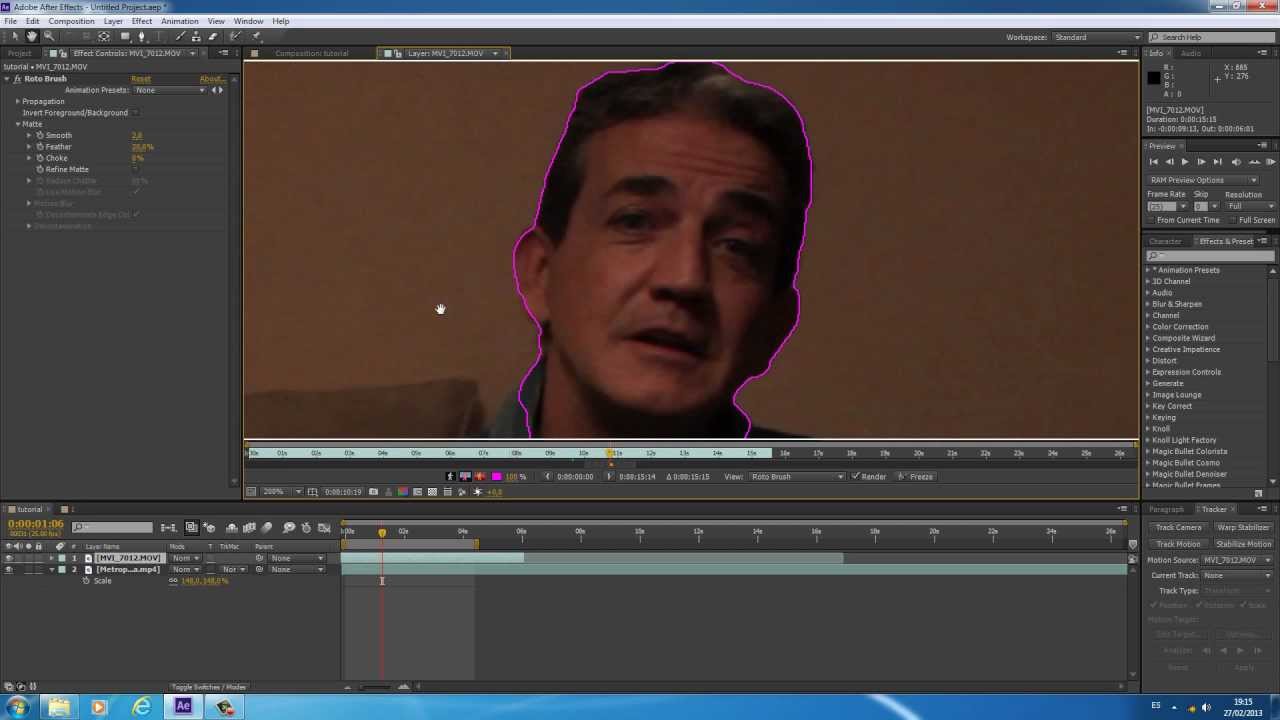Click the magenta alpha overlay color swatch

pyautogui.click(x=496, y=476)
